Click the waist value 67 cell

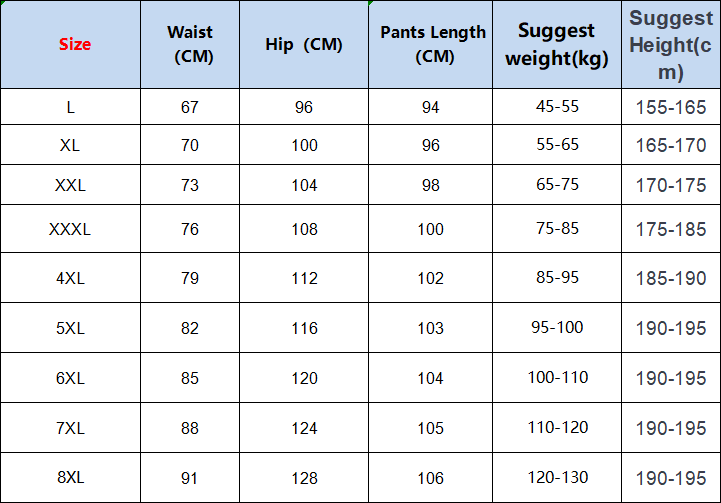(190, 107)
